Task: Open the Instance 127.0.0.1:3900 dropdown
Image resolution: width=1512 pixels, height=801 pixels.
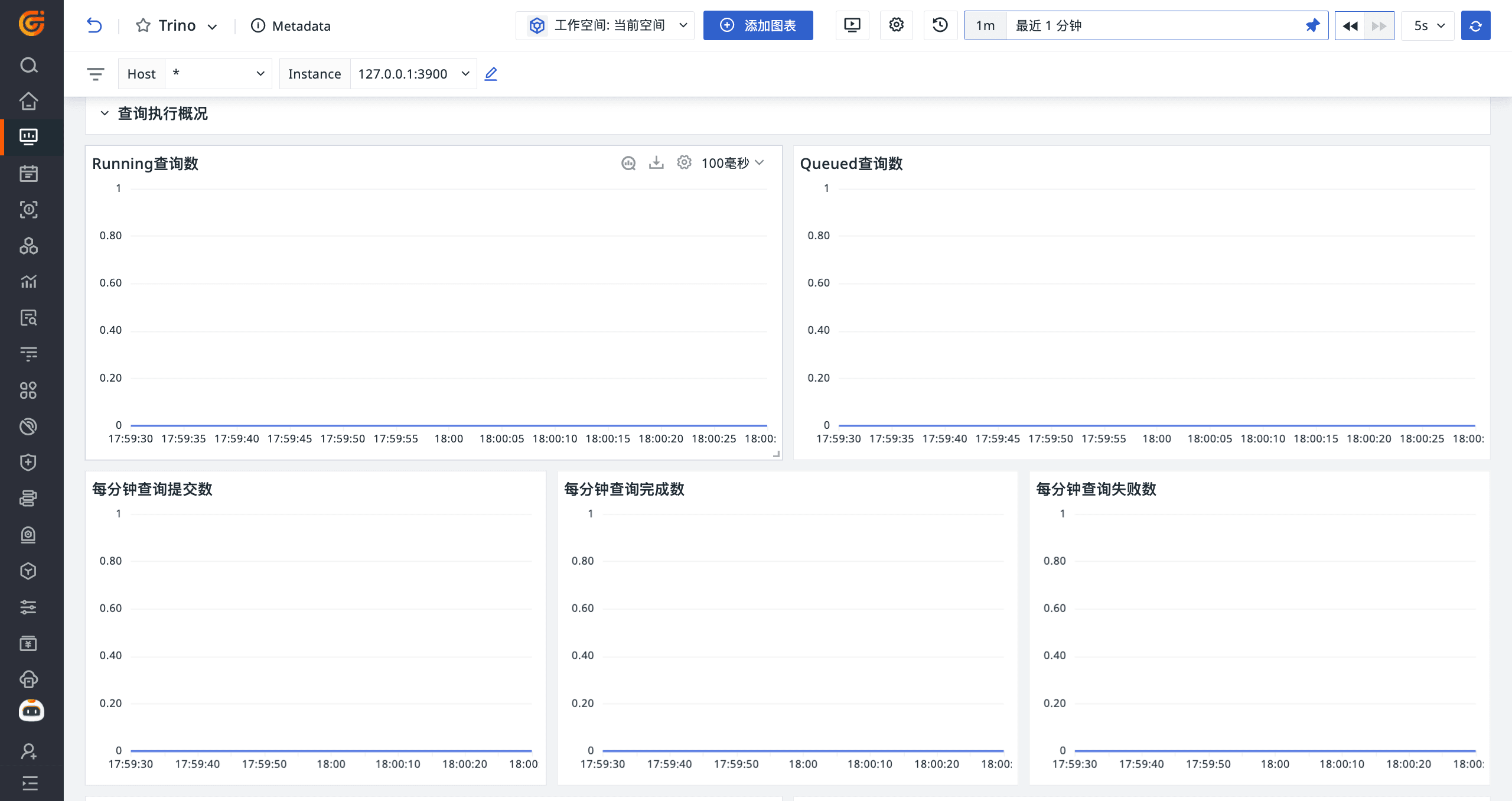Action: pyautogui.click(x=413, y=74)
